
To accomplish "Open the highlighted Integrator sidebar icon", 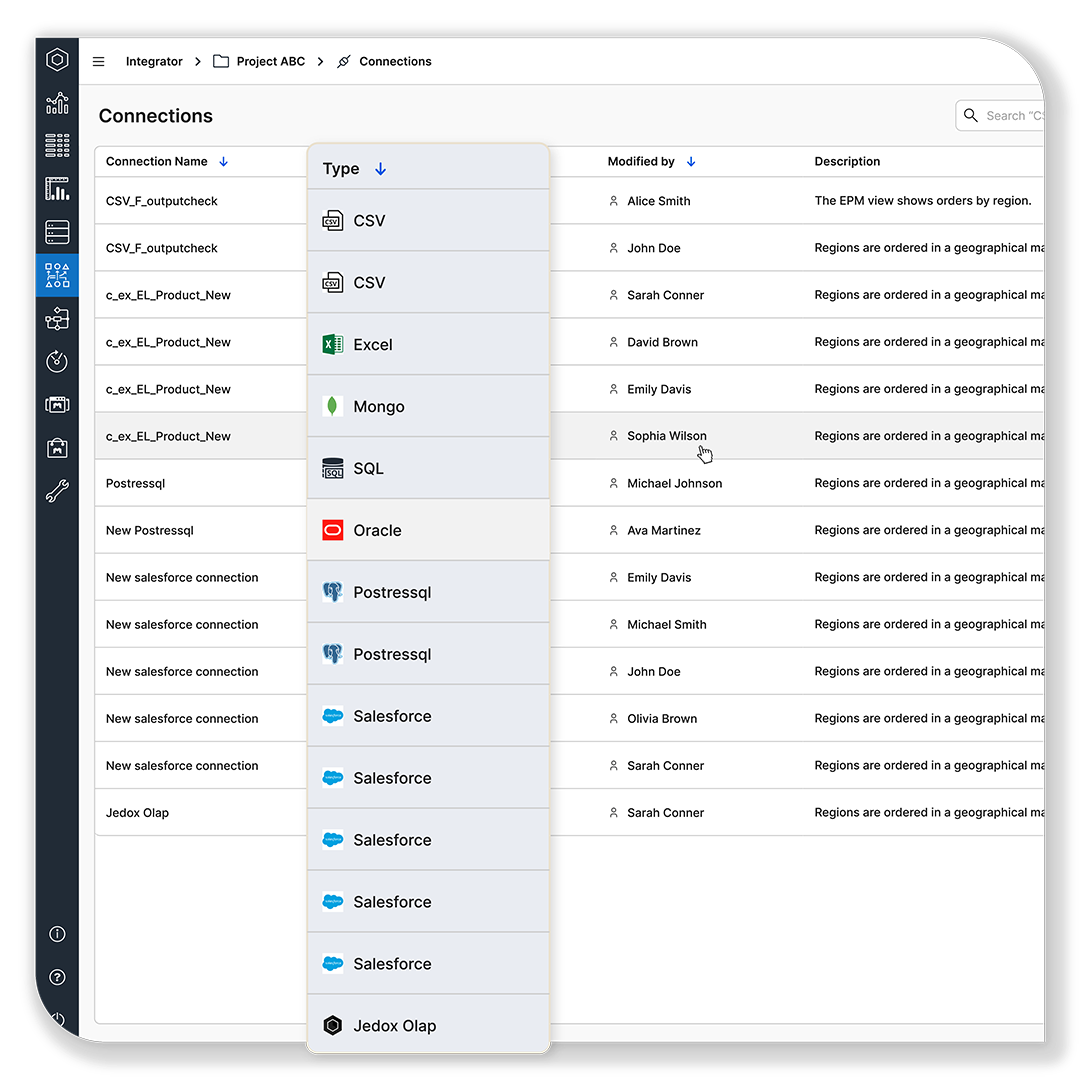I will (57, 274).
